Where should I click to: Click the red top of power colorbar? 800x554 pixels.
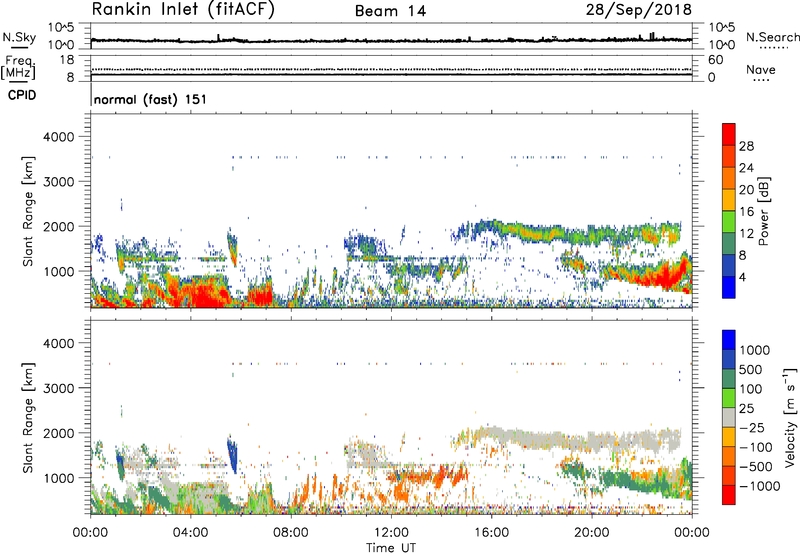coord(729,134)
